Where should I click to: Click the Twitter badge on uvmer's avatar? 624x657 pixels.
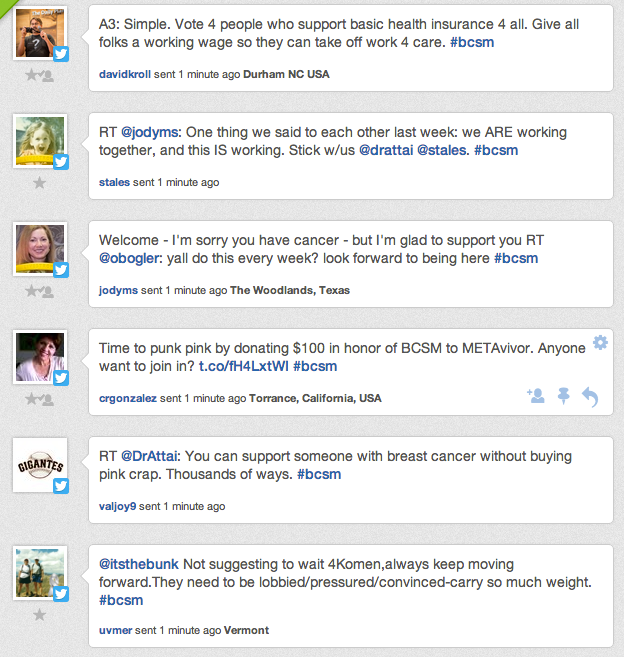[x=60, y=594]
